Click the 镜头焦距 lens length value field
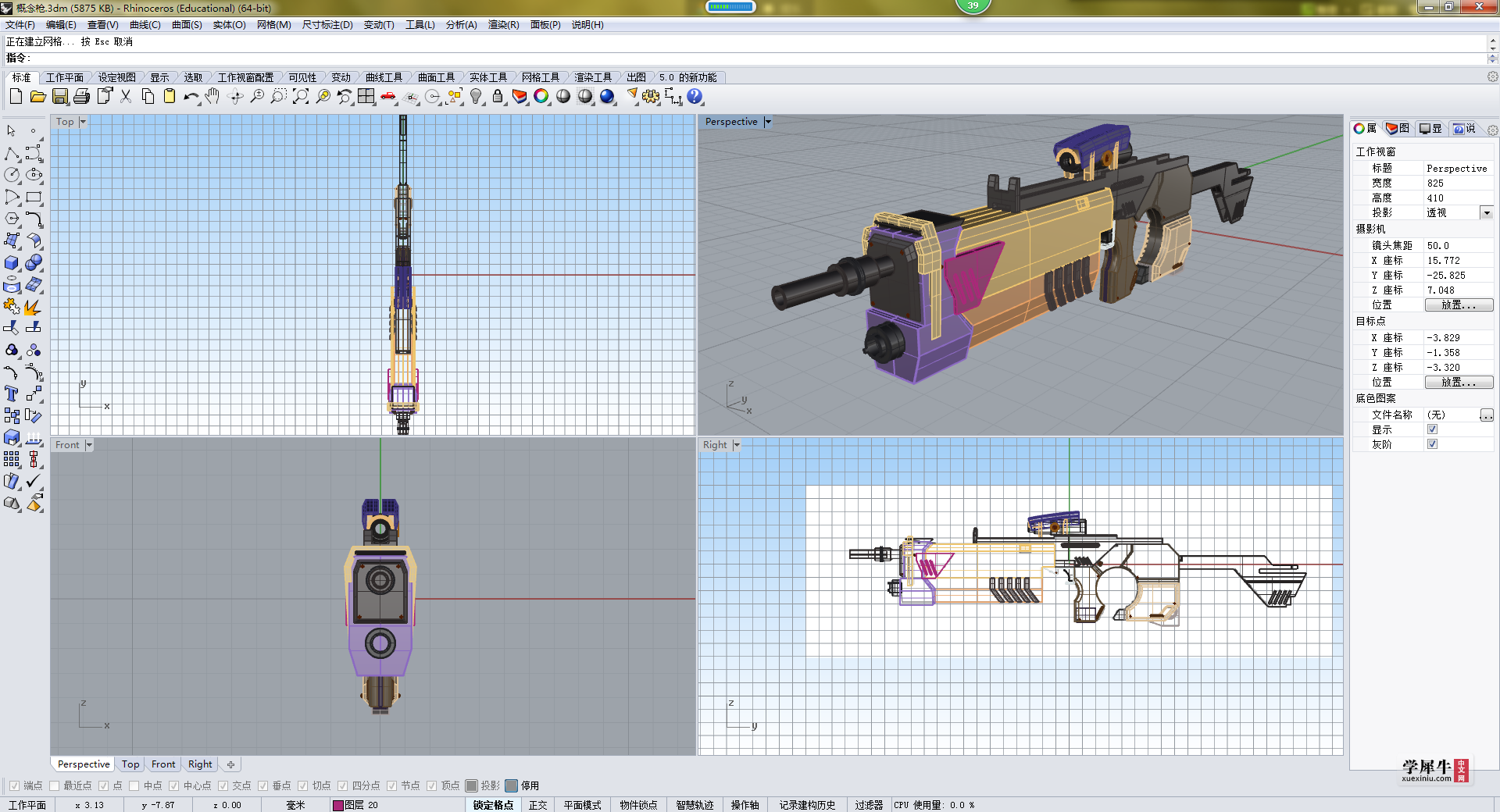Image resolution: width=1500 pixels, height=812 pixels. (x=1459, y=245)
